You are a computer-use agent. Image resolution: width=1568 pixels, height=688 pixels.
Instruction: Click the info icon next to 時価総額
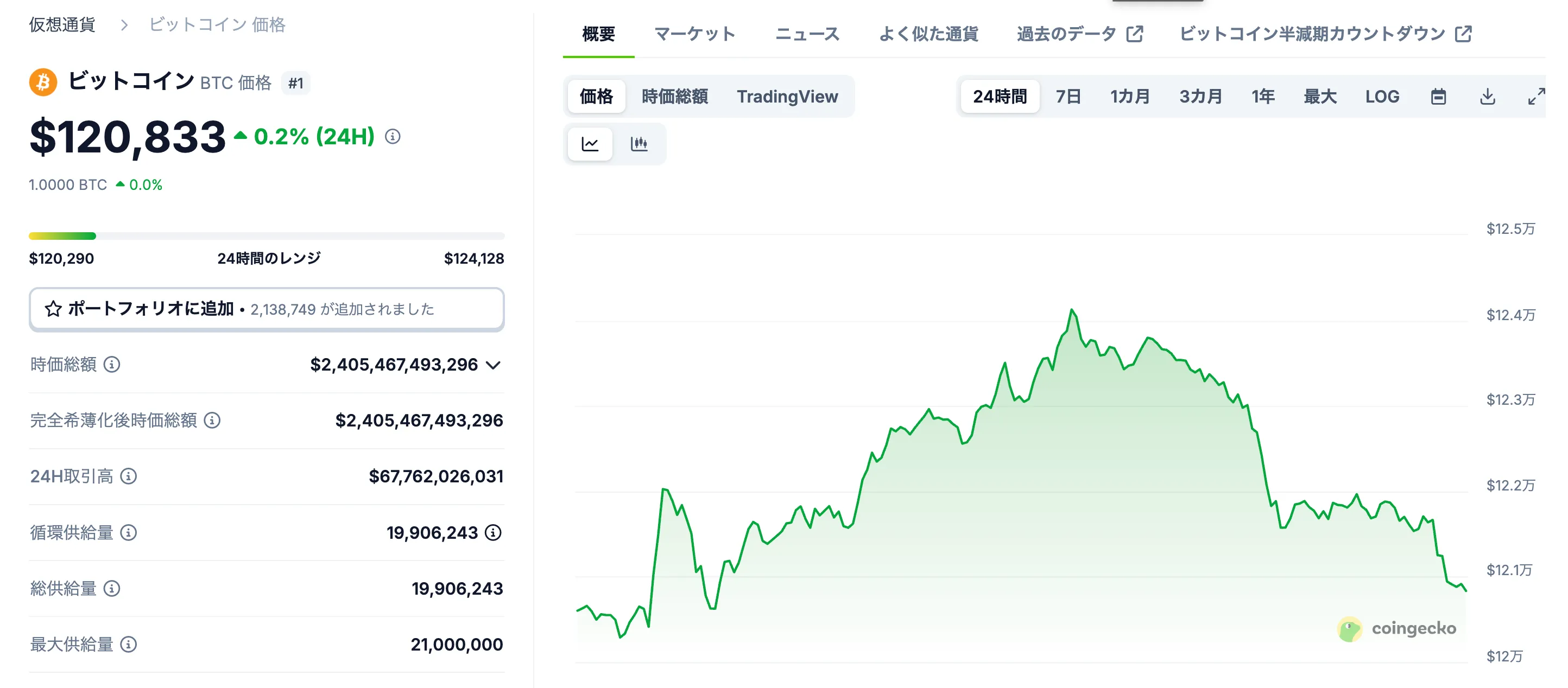point(111,365)
